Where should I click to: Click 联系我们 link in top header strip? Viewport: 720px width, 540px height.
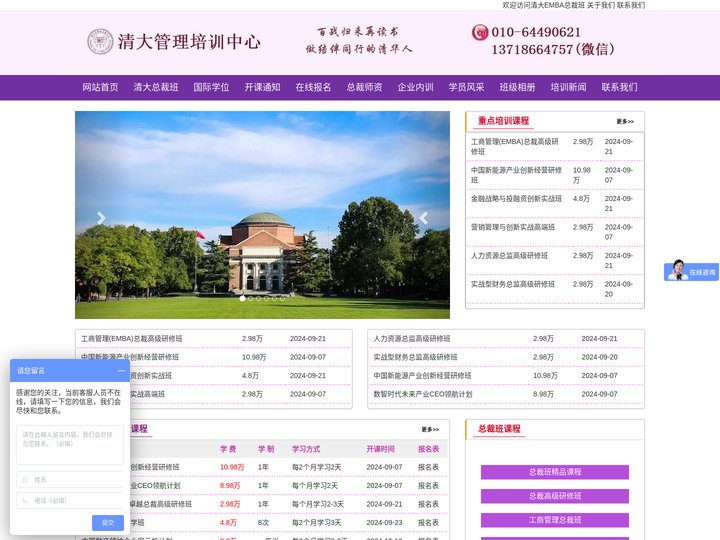click(x=630, y=5)
